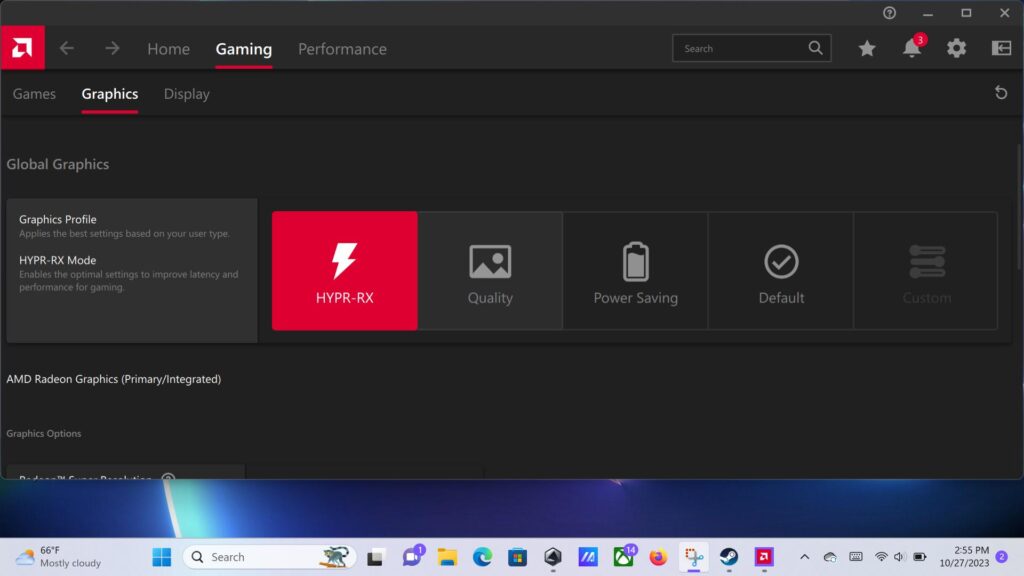Expand hidden system tray icons chevron

coord(805,557)
